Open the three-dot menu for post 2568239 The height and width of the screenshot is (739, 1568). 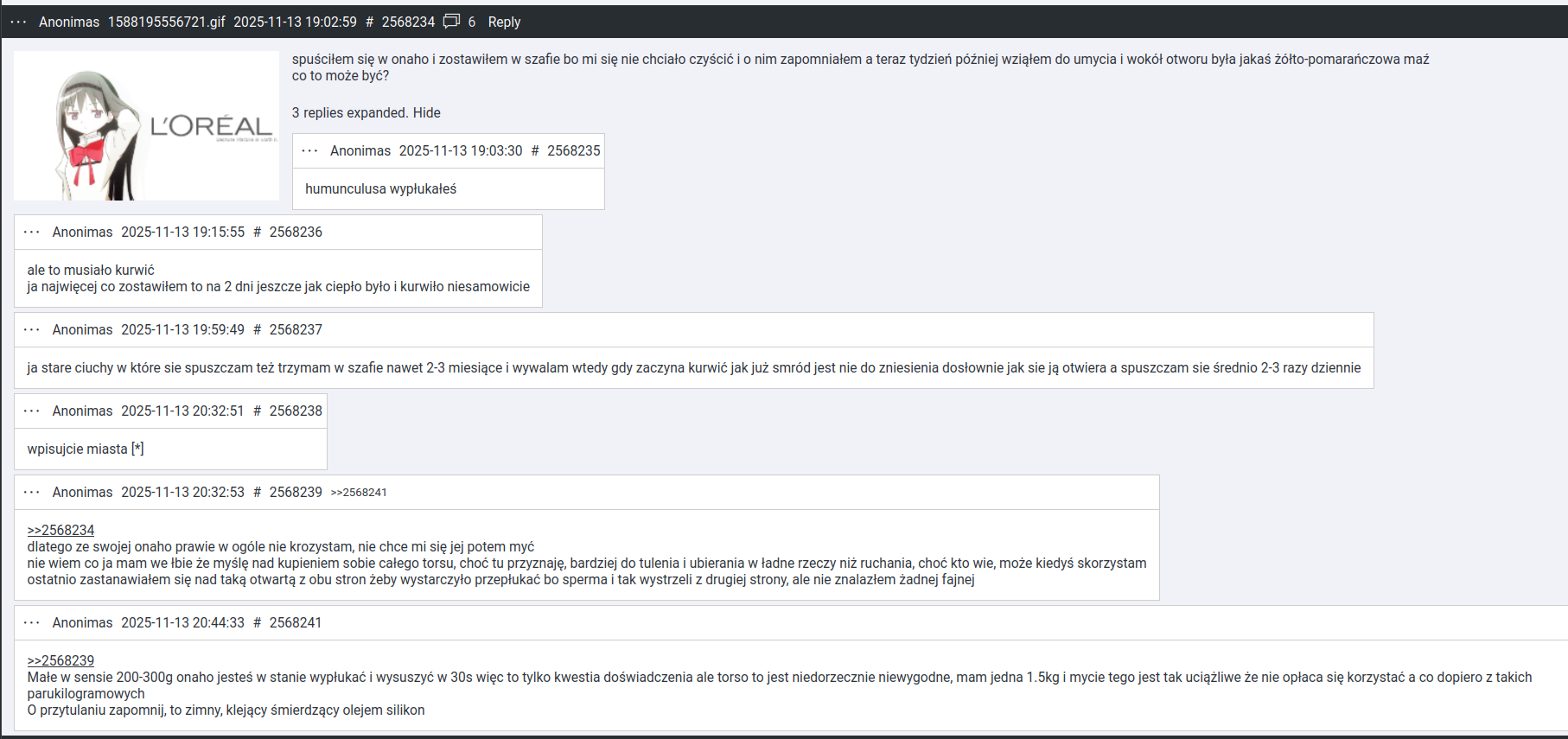point(32,492)
